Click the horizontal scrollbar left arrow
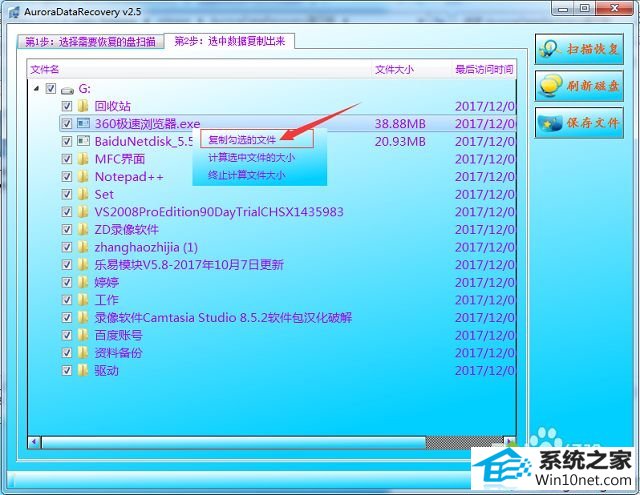640x495 pixels. [34, 442]
